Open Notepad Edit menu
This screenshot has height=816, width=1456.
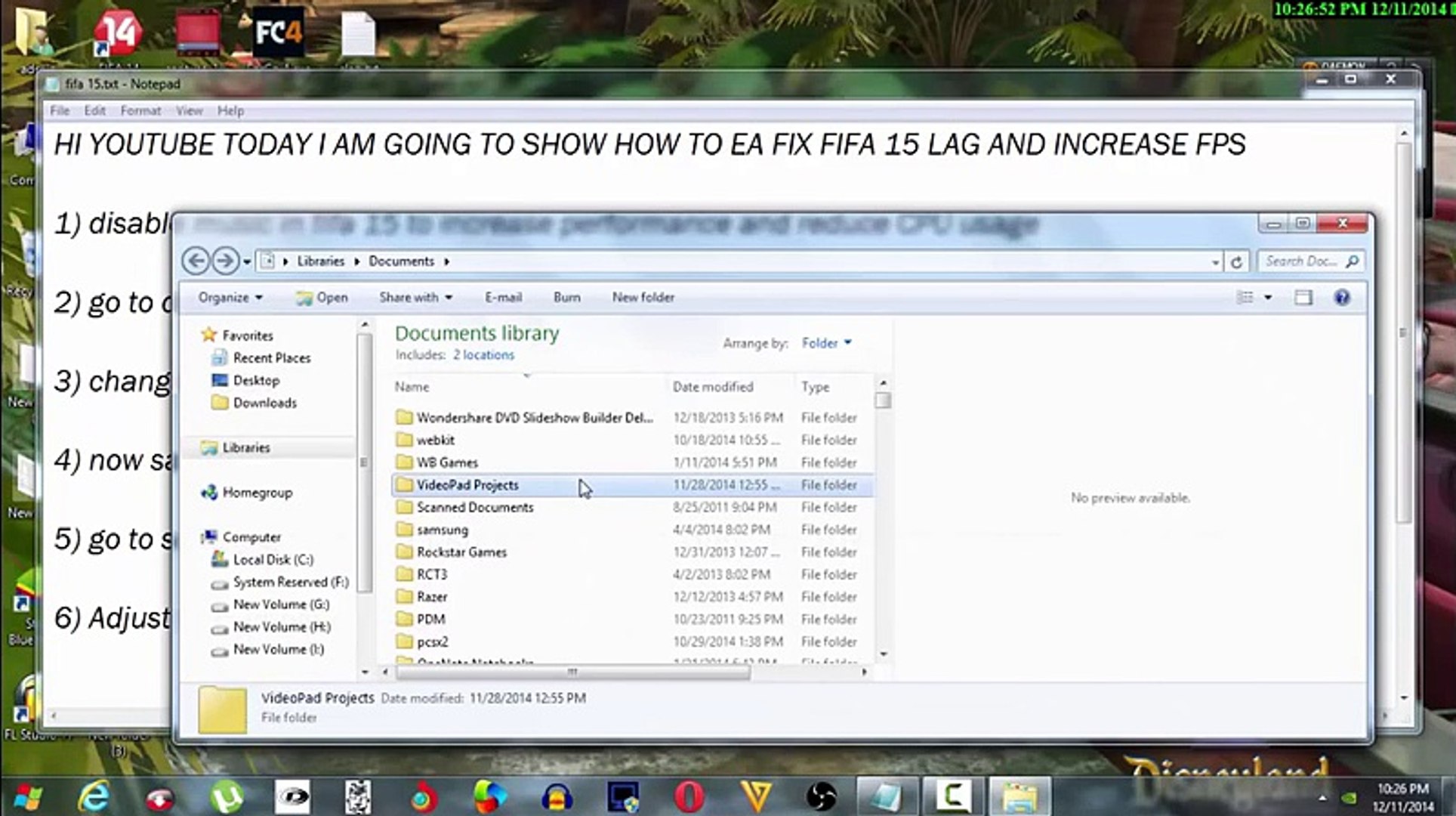click(x=94, y=111)
